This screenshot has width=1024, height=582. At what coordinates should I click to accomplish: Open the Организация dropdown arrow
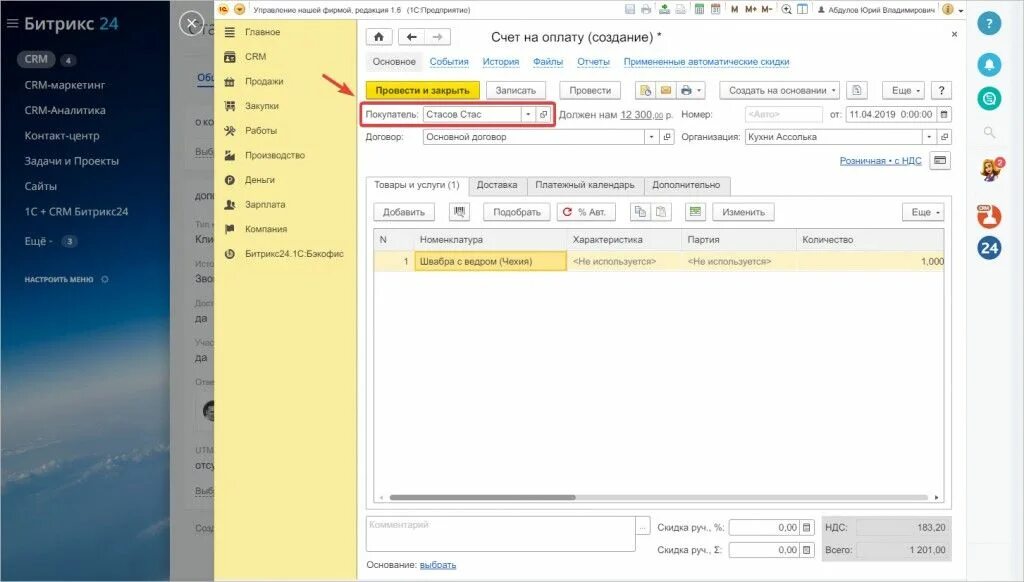(929, 137)
